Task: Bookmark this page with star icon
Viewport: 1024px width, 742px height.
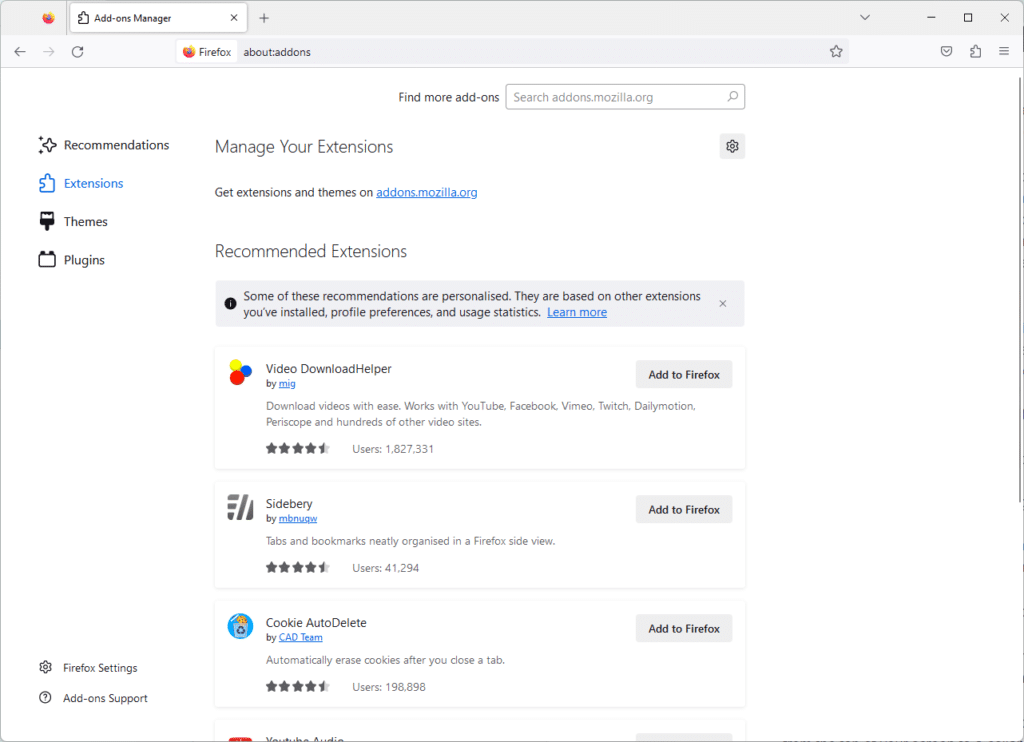Action: 836,52
